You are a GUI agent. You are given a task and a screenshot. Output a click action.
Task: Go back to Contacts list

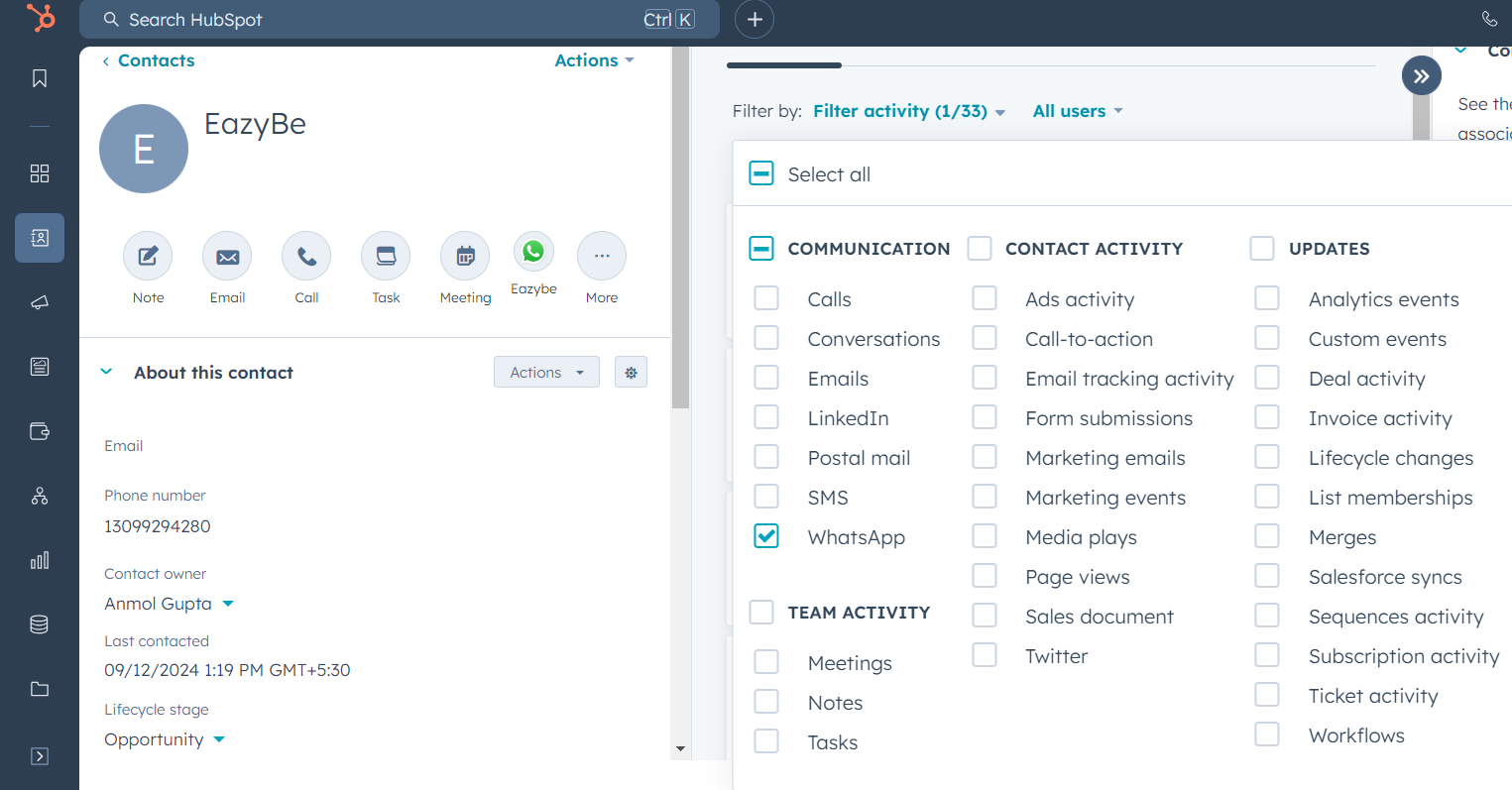(x=149, y=60)
